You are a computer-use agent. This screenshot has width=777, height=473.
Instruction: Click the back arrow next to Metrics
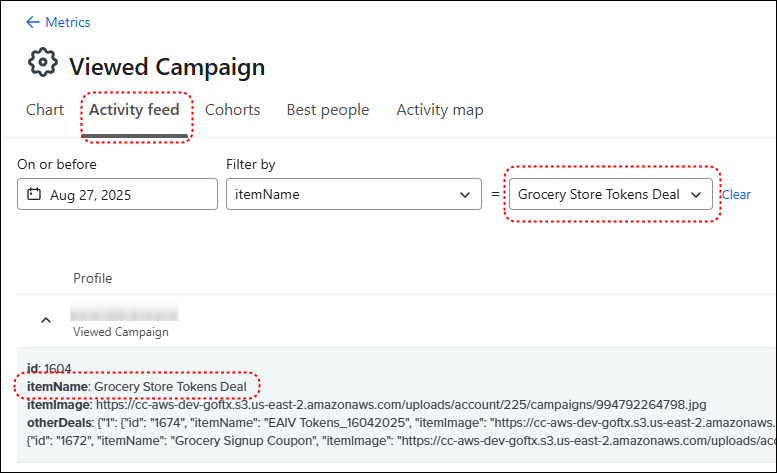(33, 22)
